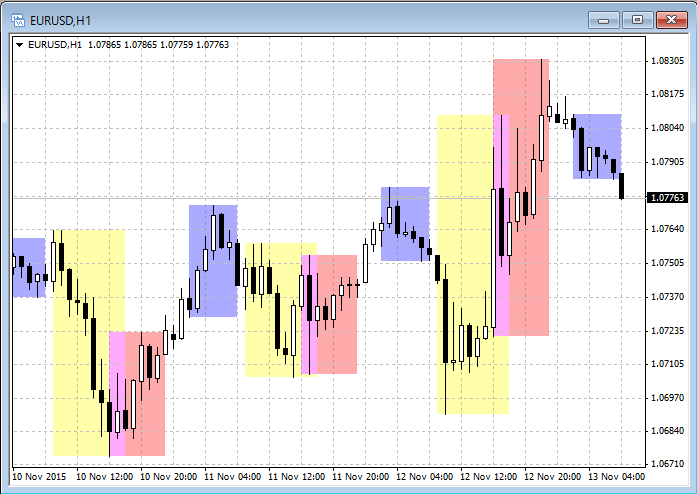The width and height of the screenshot is (697, 494).
Task: Click the 12 Nov 12:00 time label
Action: [x=489, y=477]
